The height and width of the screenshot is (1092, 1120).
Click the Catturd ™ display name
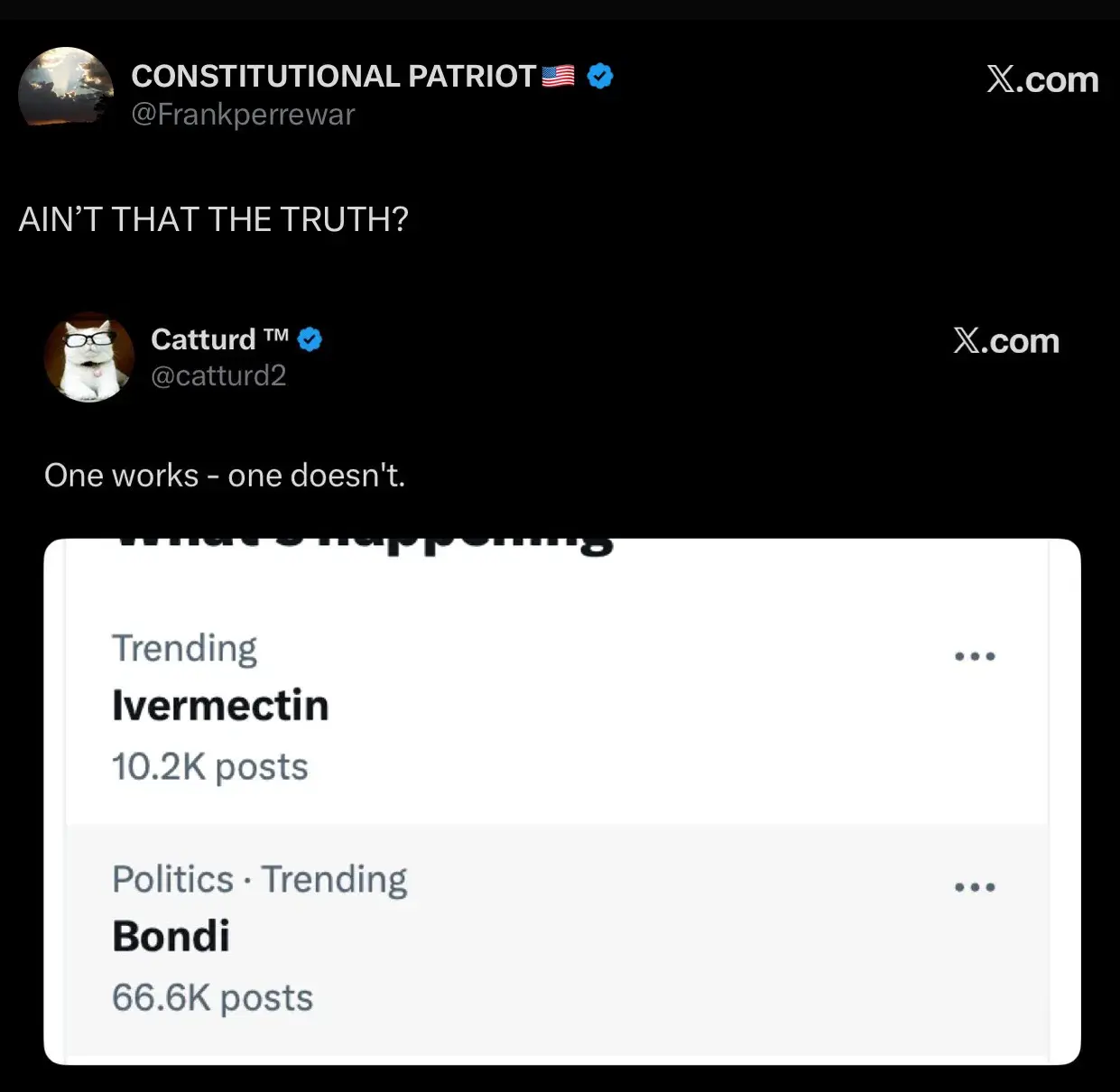point(219,339)
